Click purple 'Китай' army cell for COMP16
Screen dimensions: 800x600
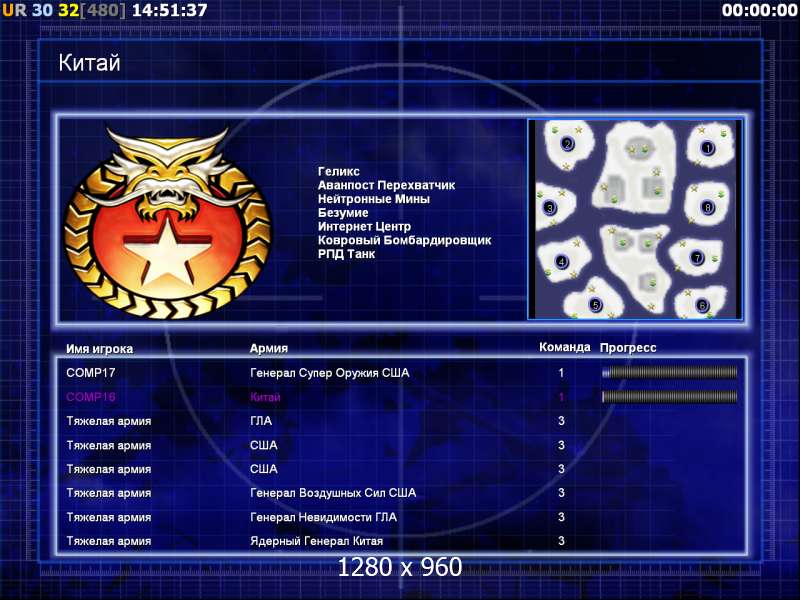click(x=265, y=397)
